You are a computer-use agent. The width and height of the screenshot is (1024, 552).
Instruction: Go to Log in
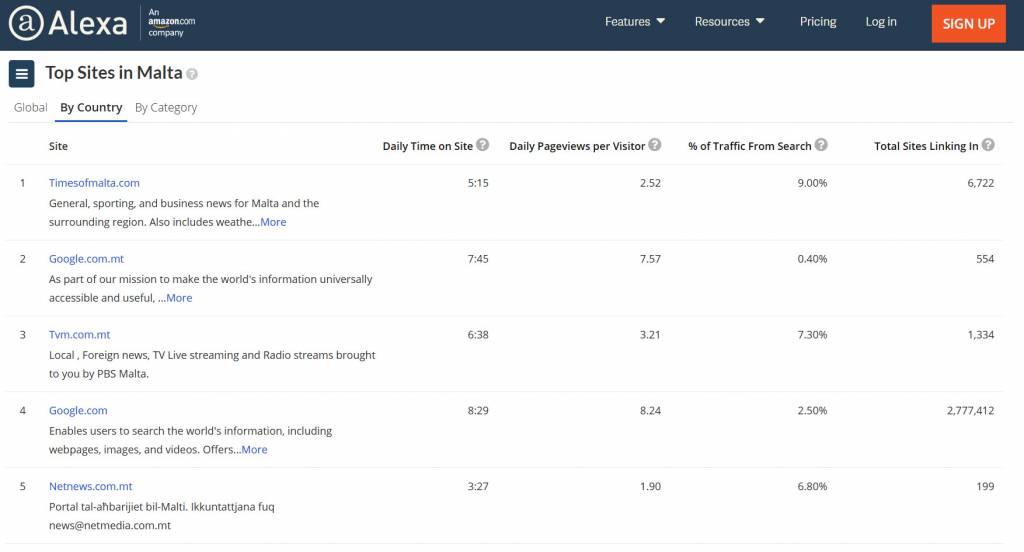click(x=881, y=22)
